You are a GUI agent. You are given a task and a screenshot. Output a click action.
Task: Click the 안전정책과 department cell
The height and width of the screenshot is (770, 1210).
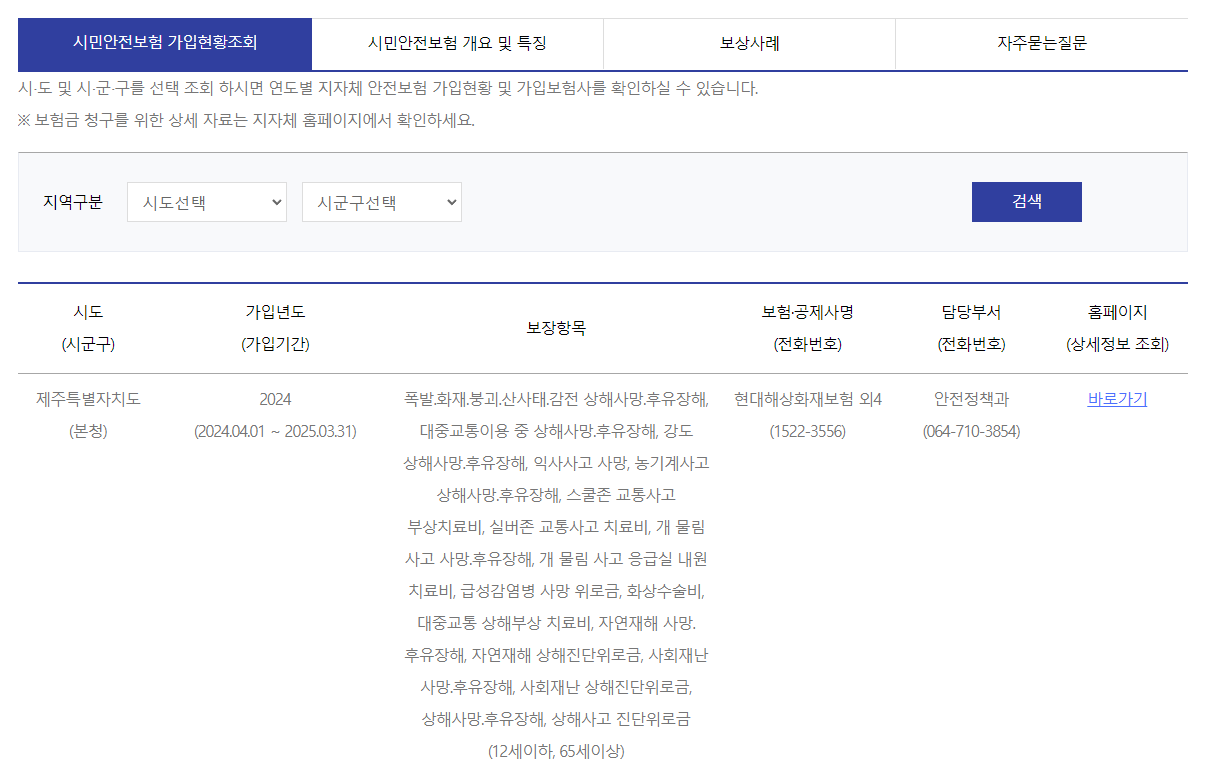point(971,399)
